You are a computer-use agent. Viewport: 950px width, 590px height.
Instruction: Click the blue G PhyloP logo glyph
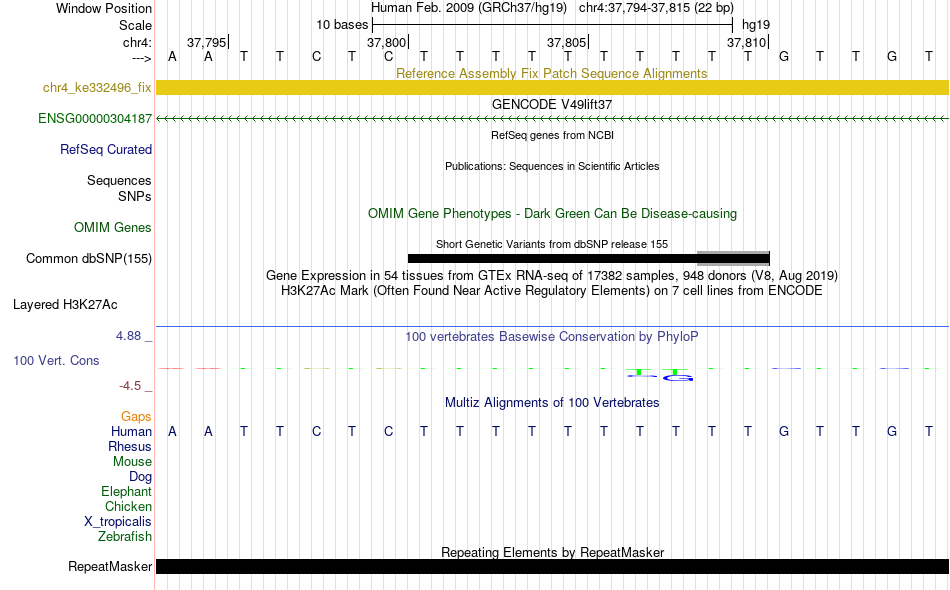tap(678, 378)
